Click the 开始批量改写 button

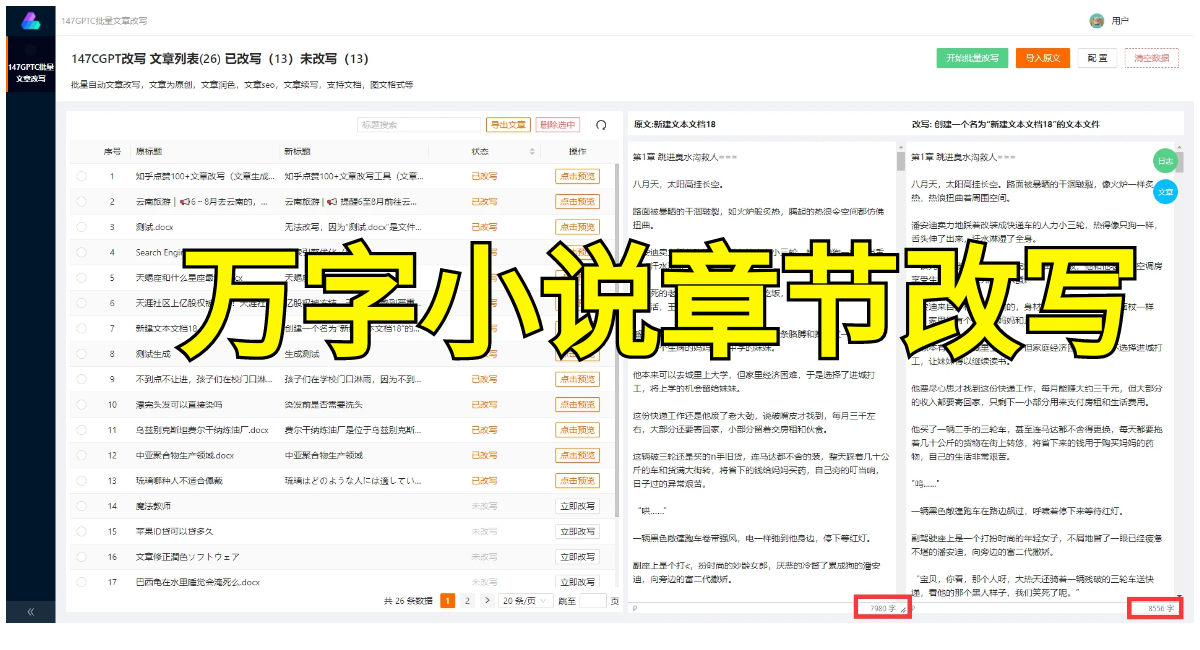point(972,58)
